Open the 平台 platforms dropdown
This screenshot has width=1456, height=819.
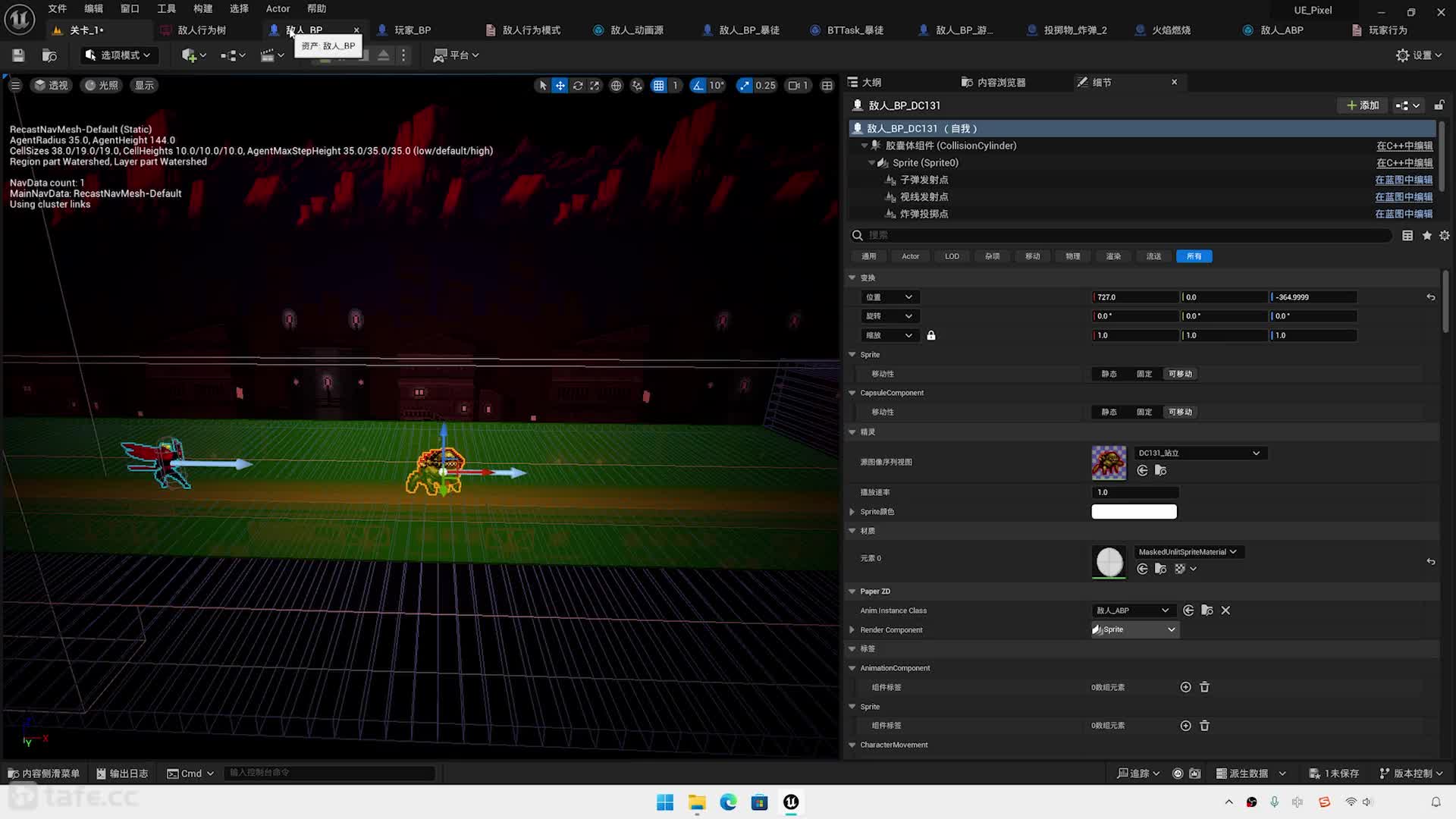click(456, 55)
